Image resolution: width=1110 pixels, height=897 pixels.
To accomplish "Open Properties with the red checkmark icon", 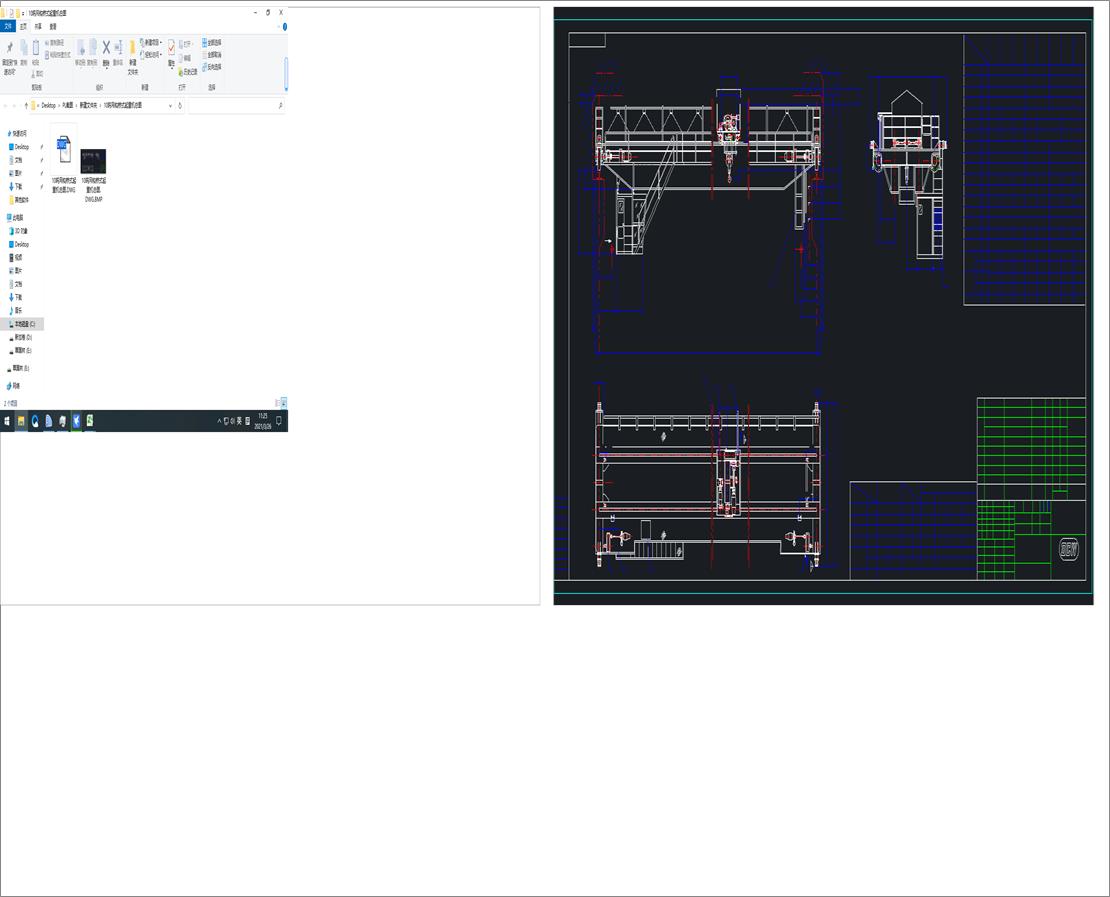I will point(171,48).
